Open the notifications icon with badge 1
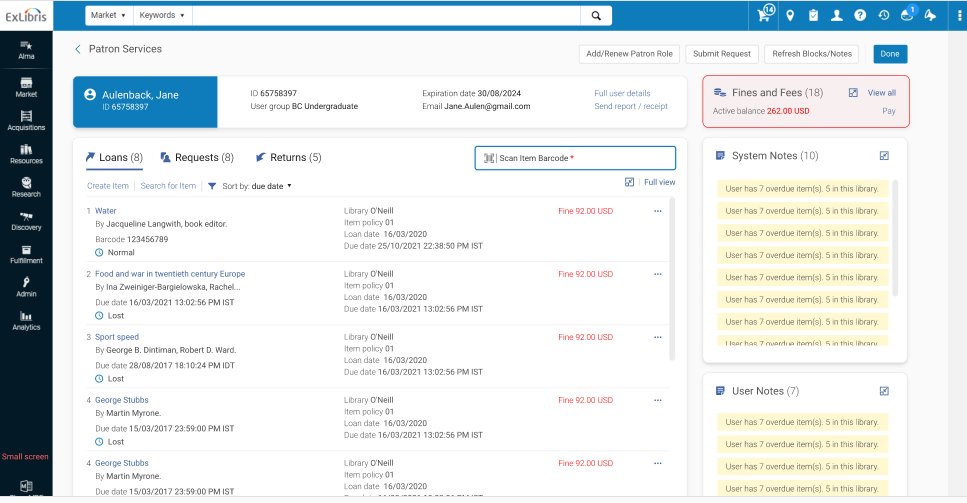The image size is (967, 503). tap(908, 15)
